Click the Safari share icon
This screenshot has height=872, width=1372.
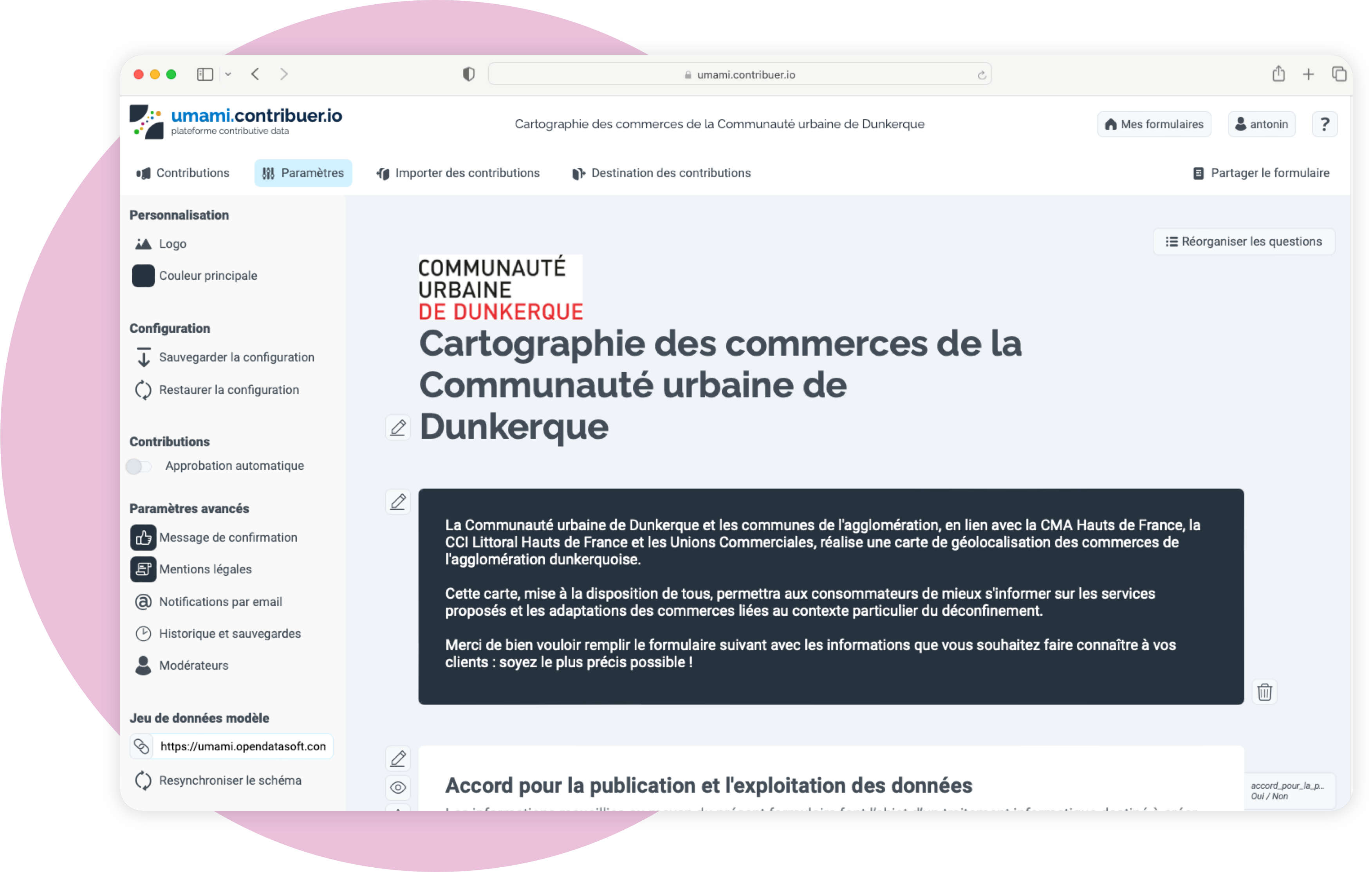[x=1278, y=74]
